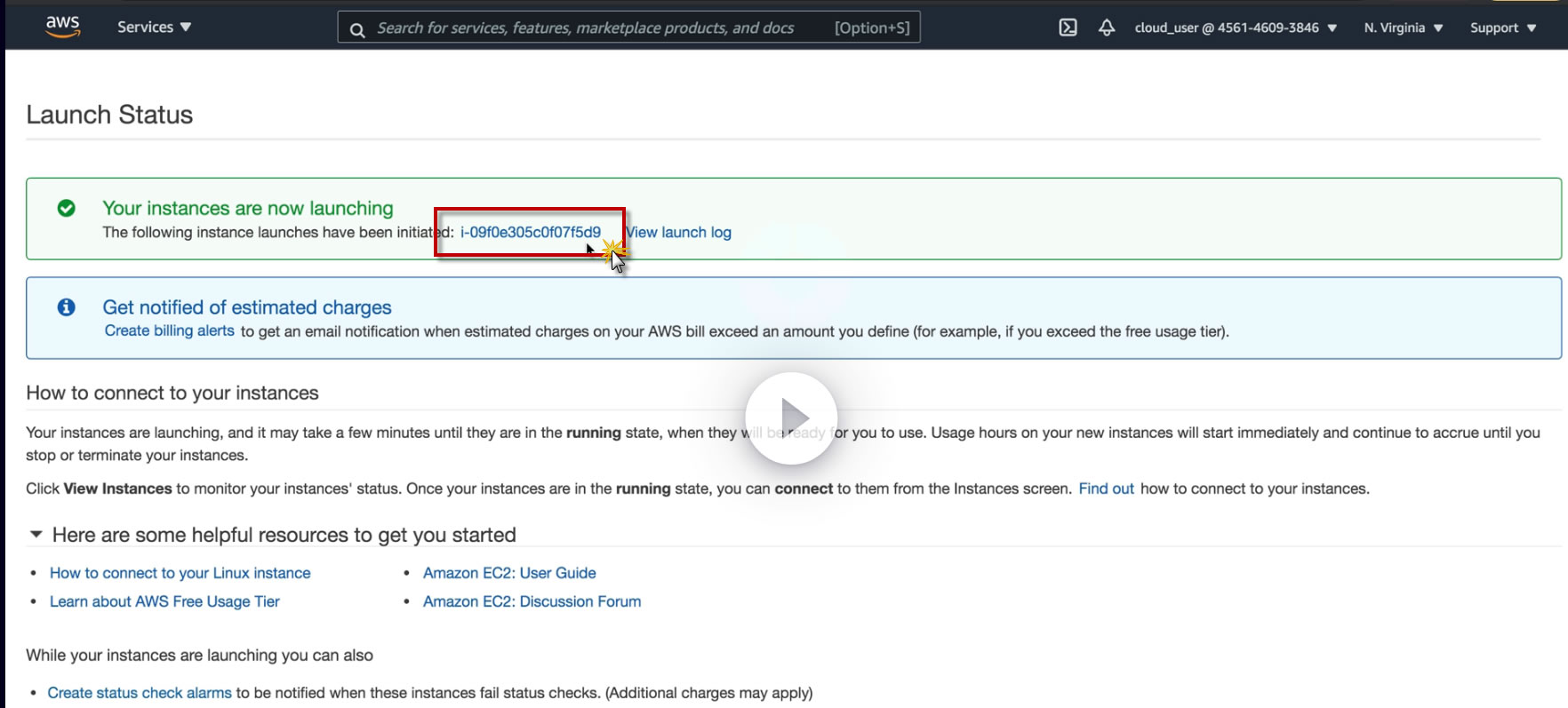Open the notifications bell icon
The image size is (1568, 708).
[x=1106, y=28]
